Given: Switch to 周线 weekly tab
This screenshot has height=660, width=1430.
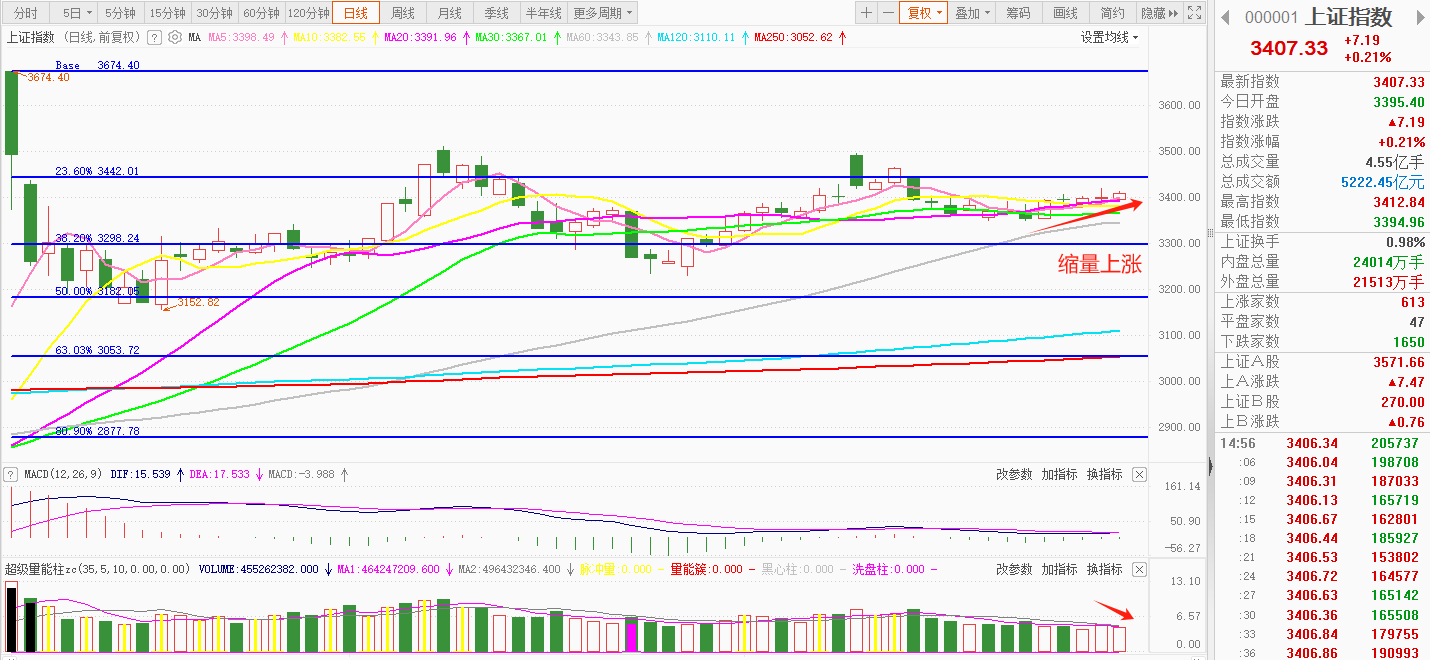Looking at the screenshot, I should 403,13.
